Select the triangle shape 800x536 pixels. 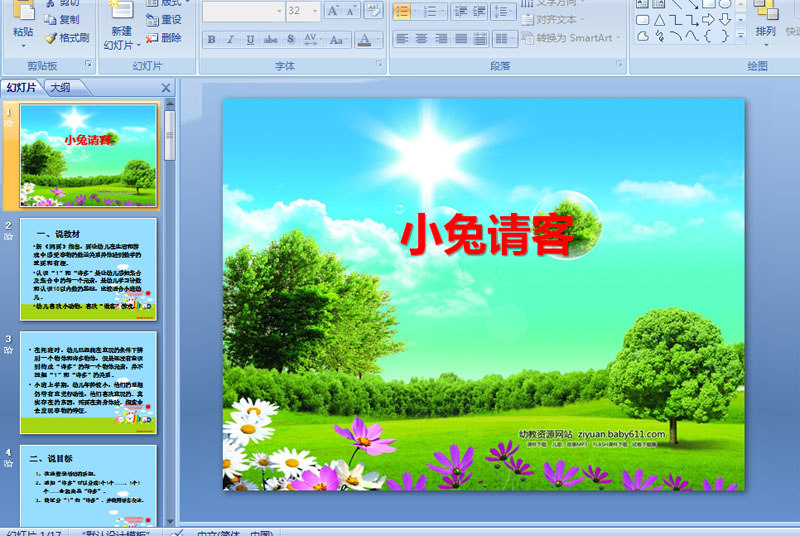[659, 20]
